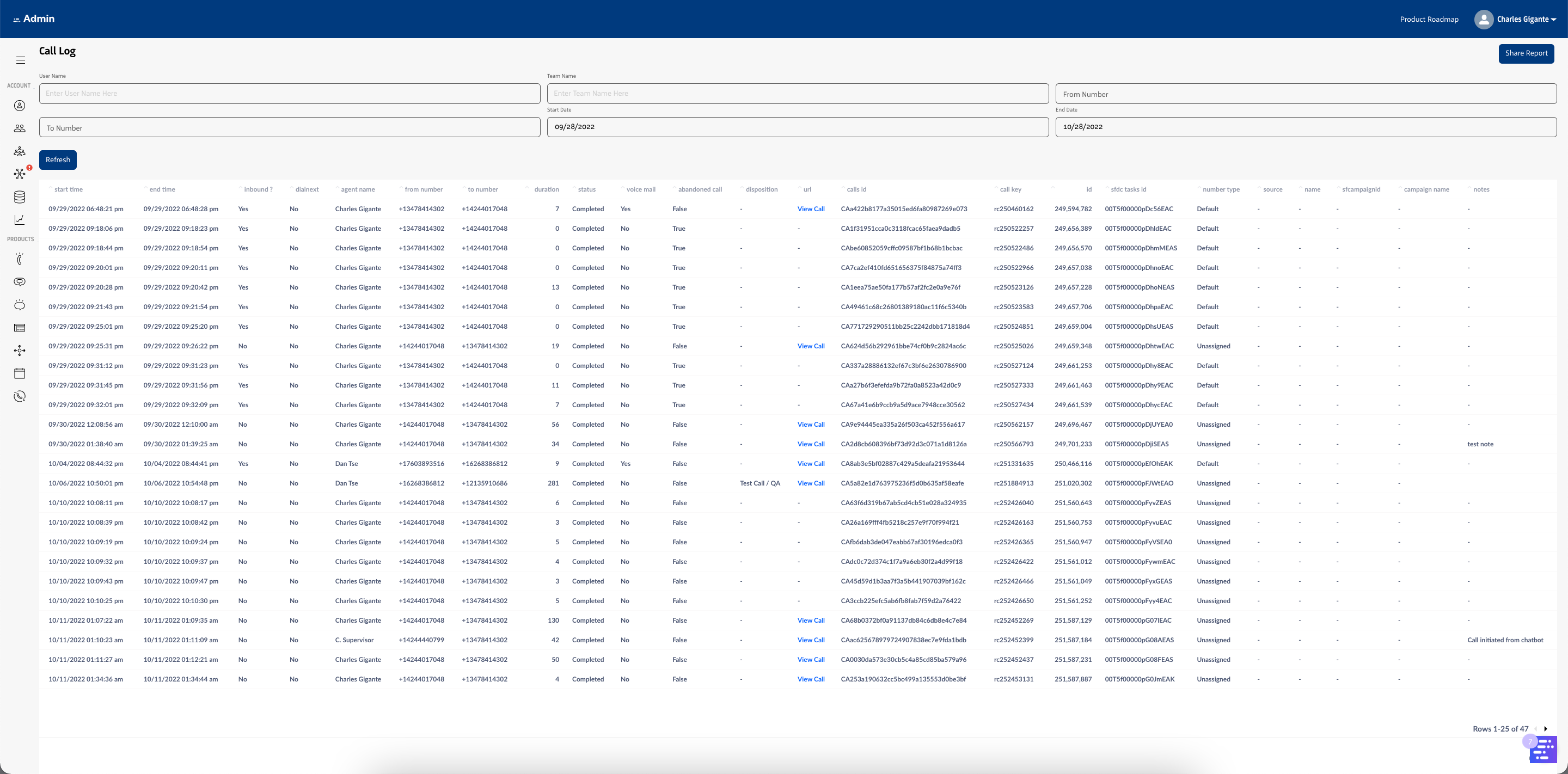Click the user profile sidebar icon

[x=20, y=106]
